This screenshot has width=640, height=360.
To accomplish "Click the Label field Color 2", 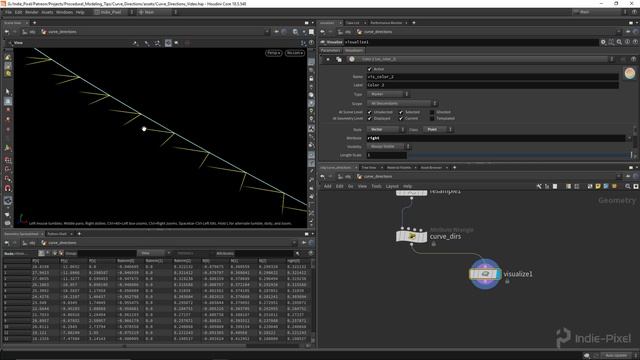I will pyautogui.click(x=492, y=85).
